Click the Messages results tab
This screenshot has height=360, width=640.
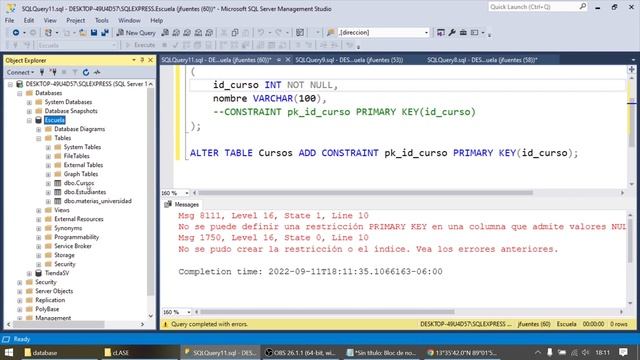click(x=182, y=204)
